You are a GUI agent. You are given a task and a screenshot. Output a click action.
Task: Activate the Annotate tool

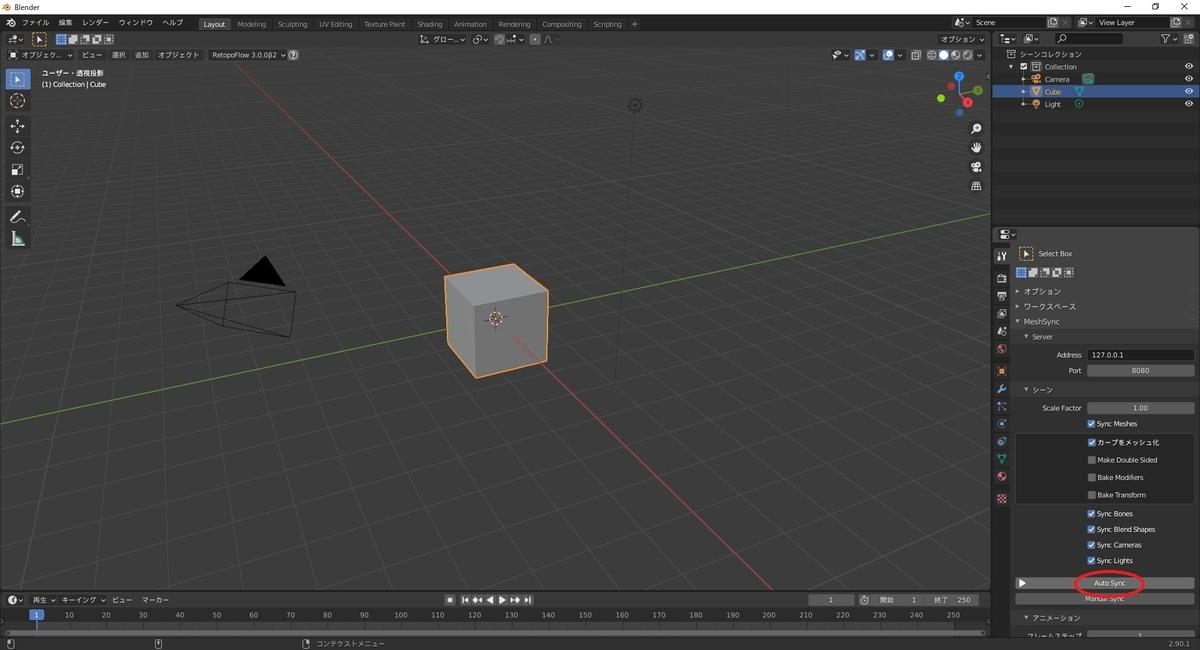(17, 217)
